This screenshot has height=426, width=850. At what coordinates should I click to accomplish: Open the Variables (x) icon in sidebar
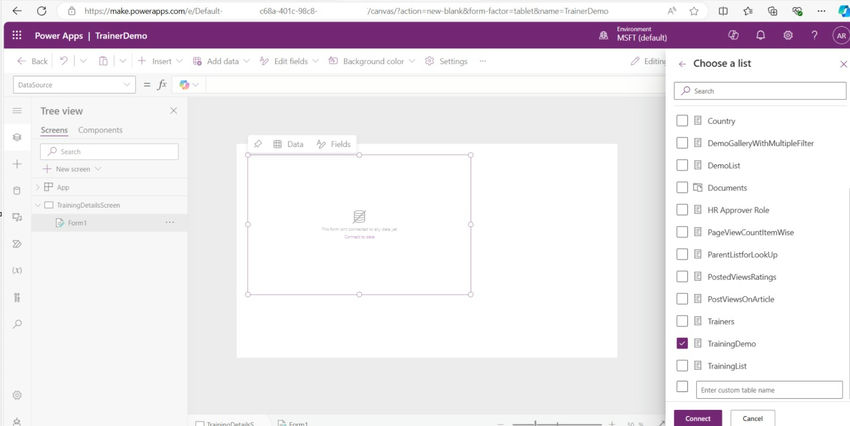tap(17, 270)
